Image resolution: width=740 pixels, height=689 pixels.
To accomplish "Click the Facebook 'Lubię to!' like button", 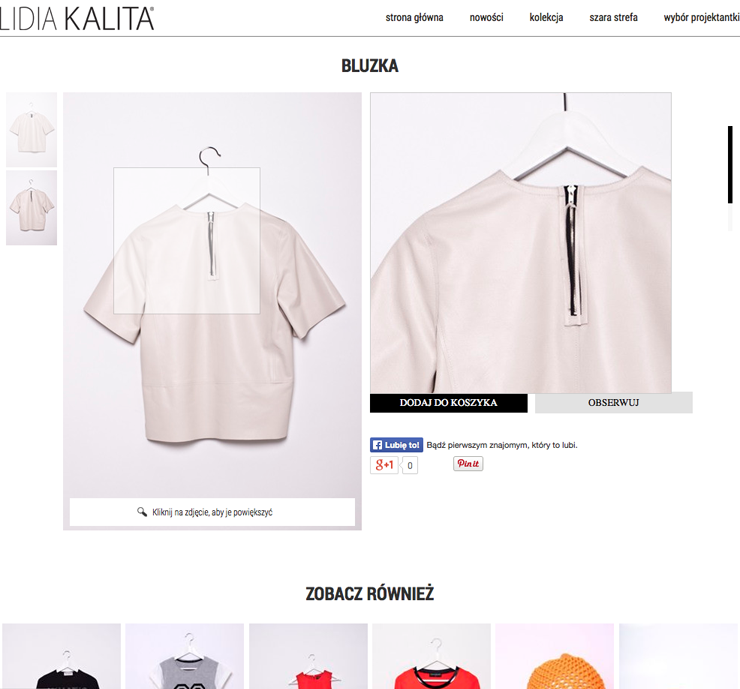I will coord(396,445).
